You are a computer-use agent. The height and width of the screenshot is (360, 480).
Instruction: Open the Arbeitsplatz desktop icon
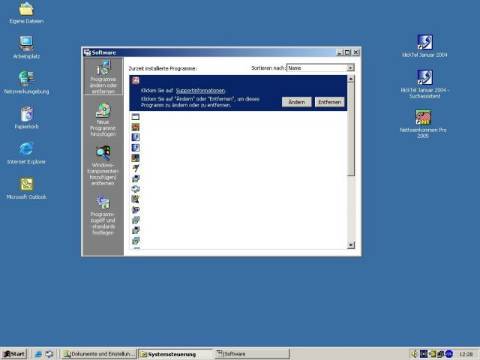(x=26, y=47)
